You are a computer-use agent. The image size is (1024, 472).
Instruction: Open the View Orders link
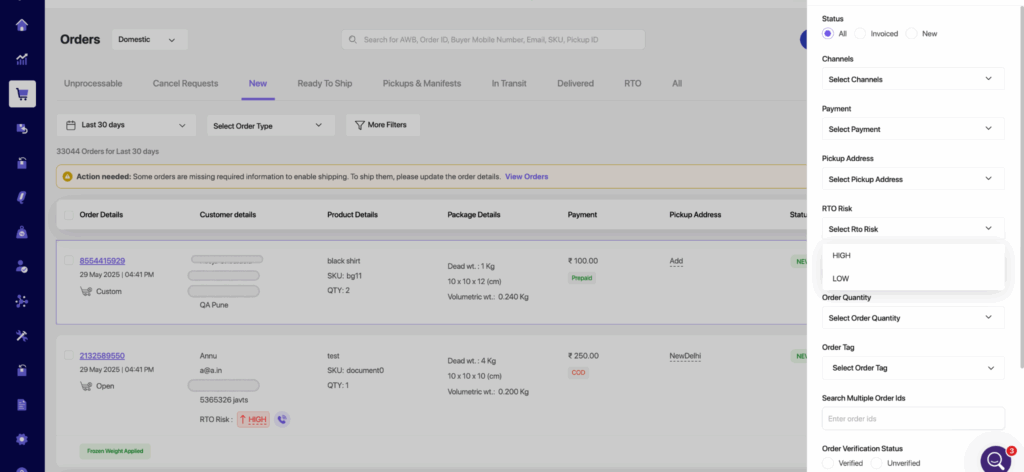tap(526, 177)
